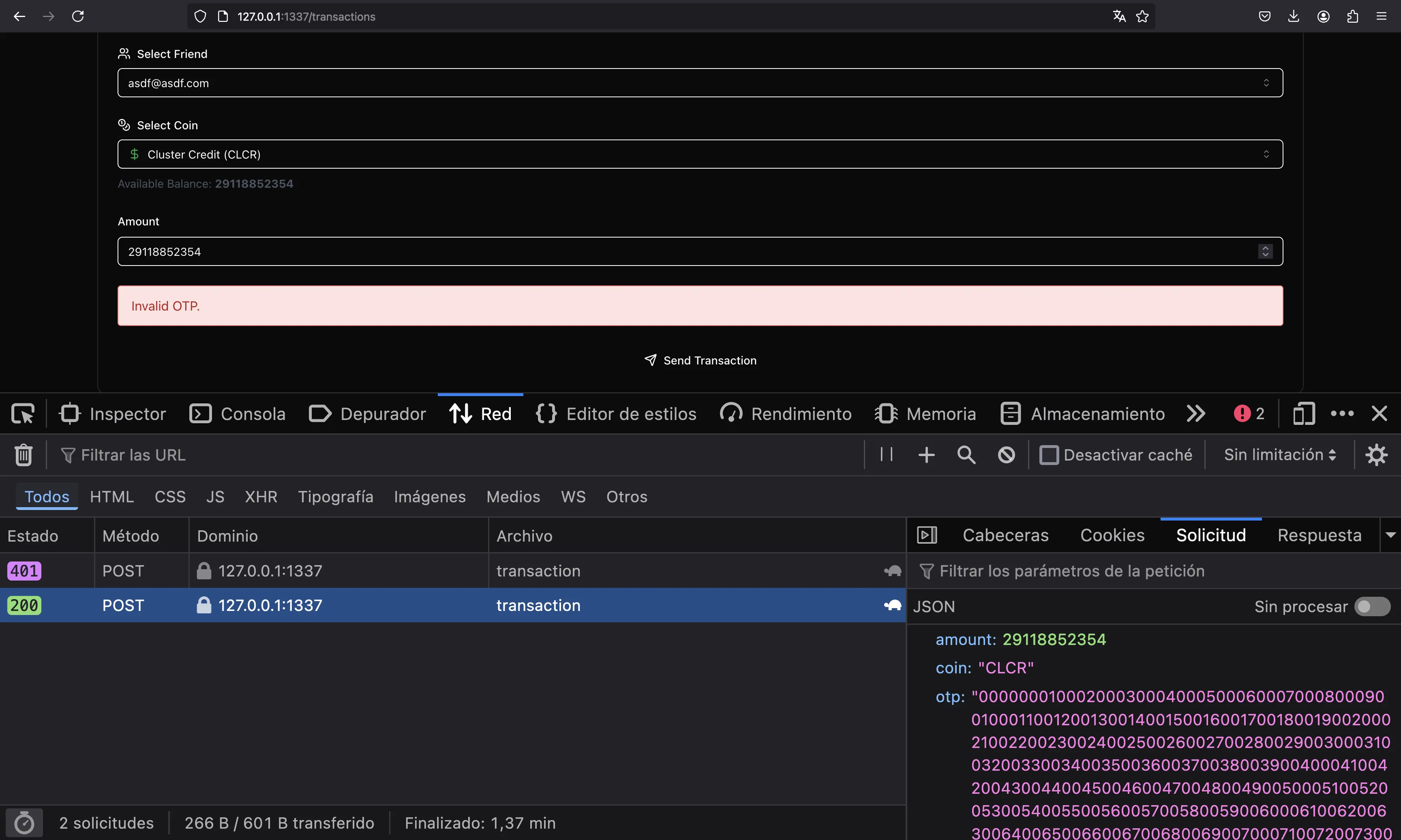Bookmark this page with the star icon
Image resolution: width=1401 pixels, height=840 pixels.
(x=1142, y=16)
